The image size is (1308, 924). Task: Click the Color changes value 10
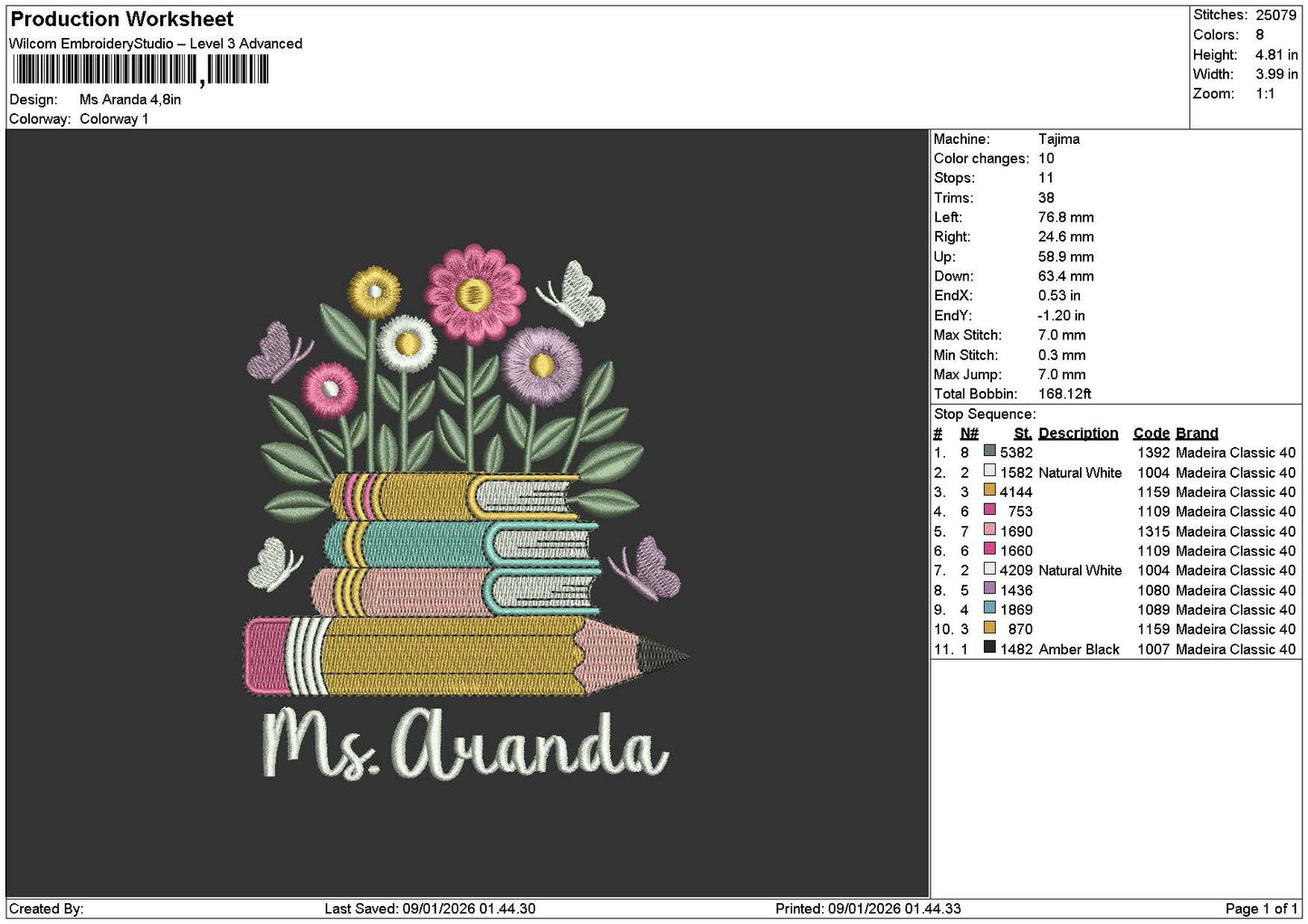[x=1046, y=158]
